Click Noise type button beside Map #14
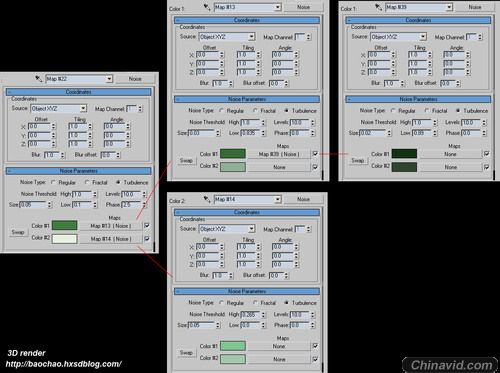Viewport: 500px width, 373px height. (x=303, y=199)
